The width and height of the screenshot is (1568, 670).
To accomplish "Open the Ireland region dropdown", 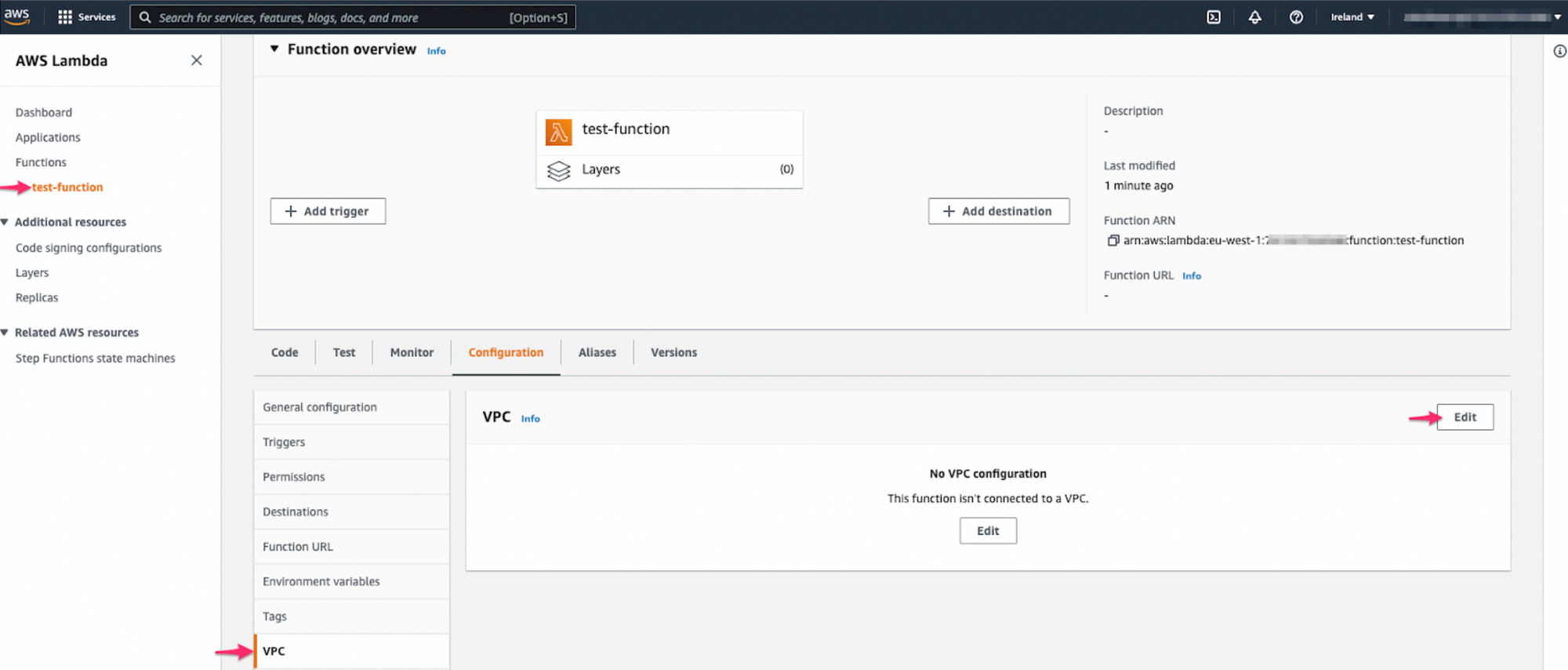I will pyautogui.click(x=1352, y=17).
